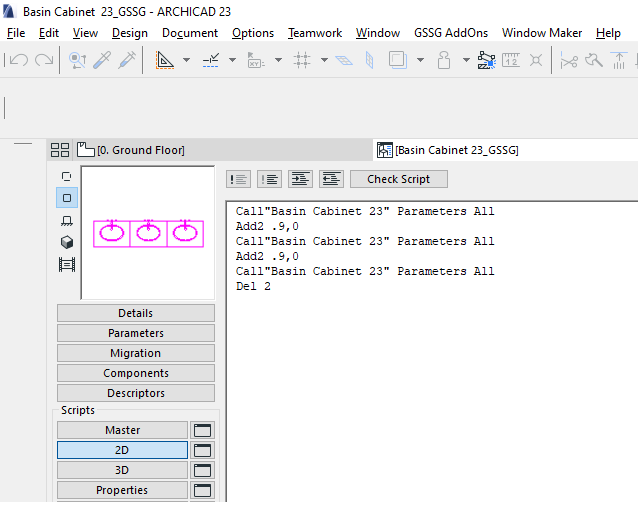Screen dimensions: 639x506
Task: Open the Window menu
Action: click(x=378, y=33)
